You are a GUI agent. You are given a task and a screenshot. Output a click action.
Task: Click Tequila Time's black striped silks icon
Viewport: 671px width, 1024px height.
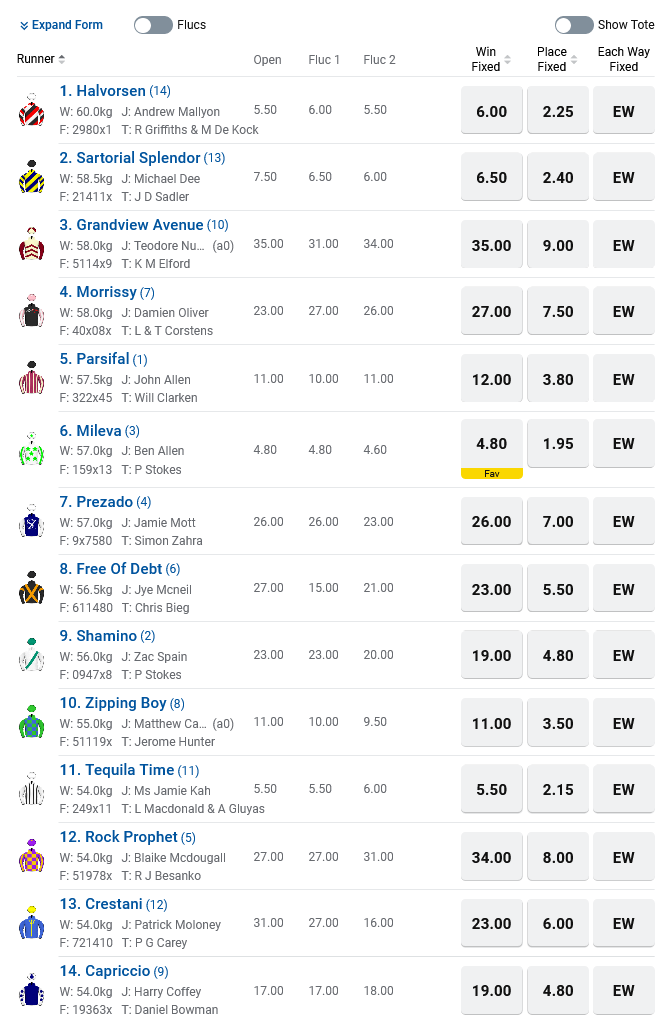pyautogui.click(x=31, y=790)
